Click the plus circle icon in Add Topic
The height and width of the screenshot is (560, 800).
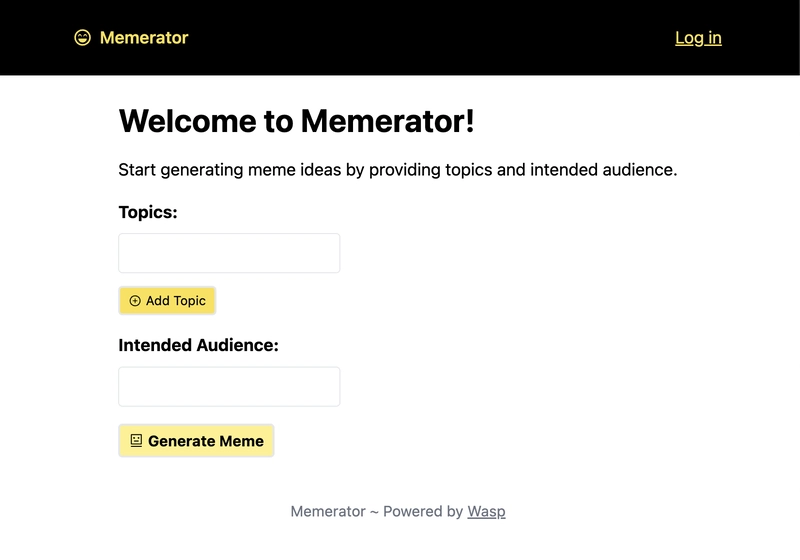point(135,301)
